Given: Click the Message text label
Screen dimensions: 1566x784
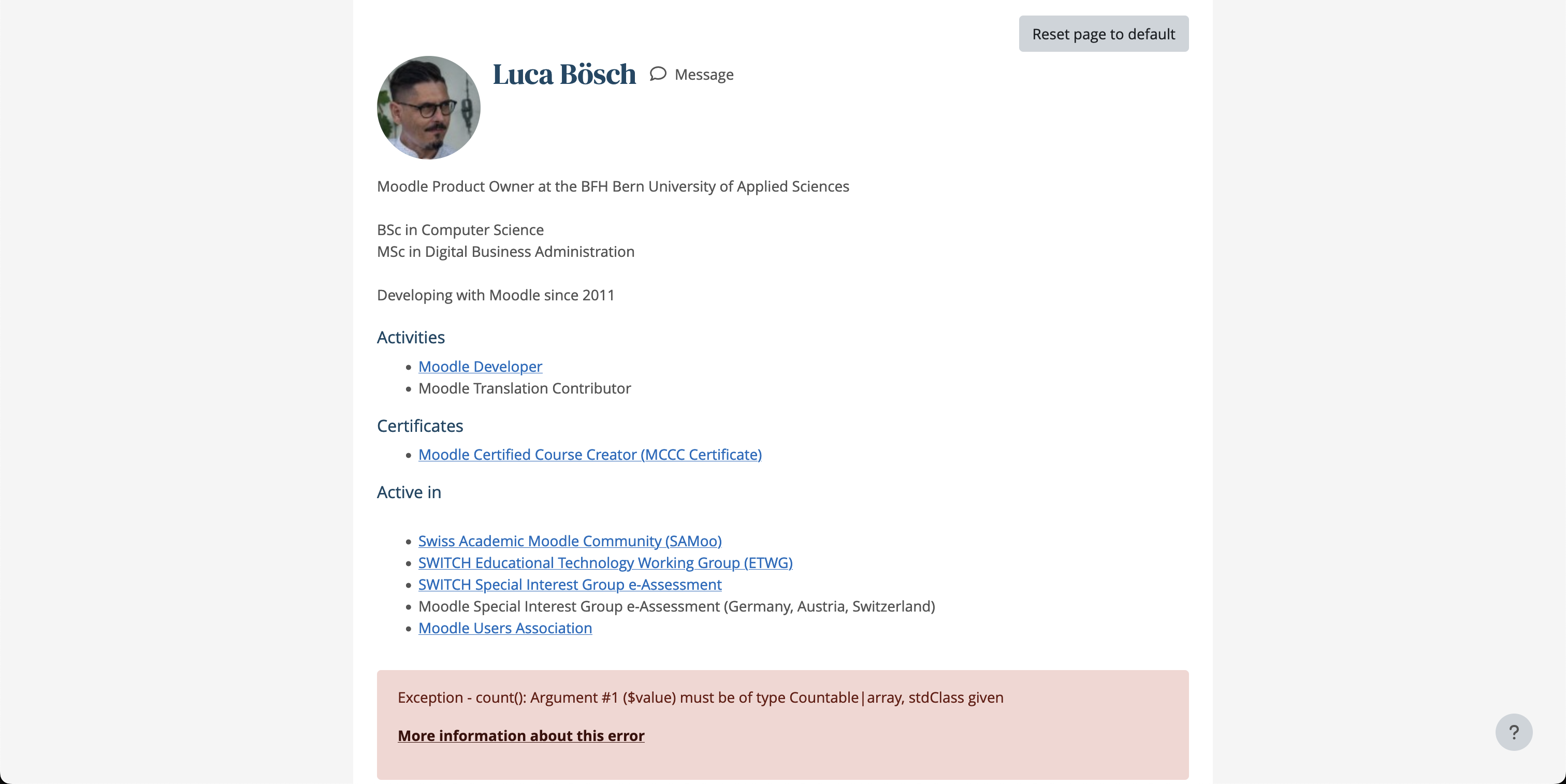Looking at the screenshot, I should pos(704,74).
